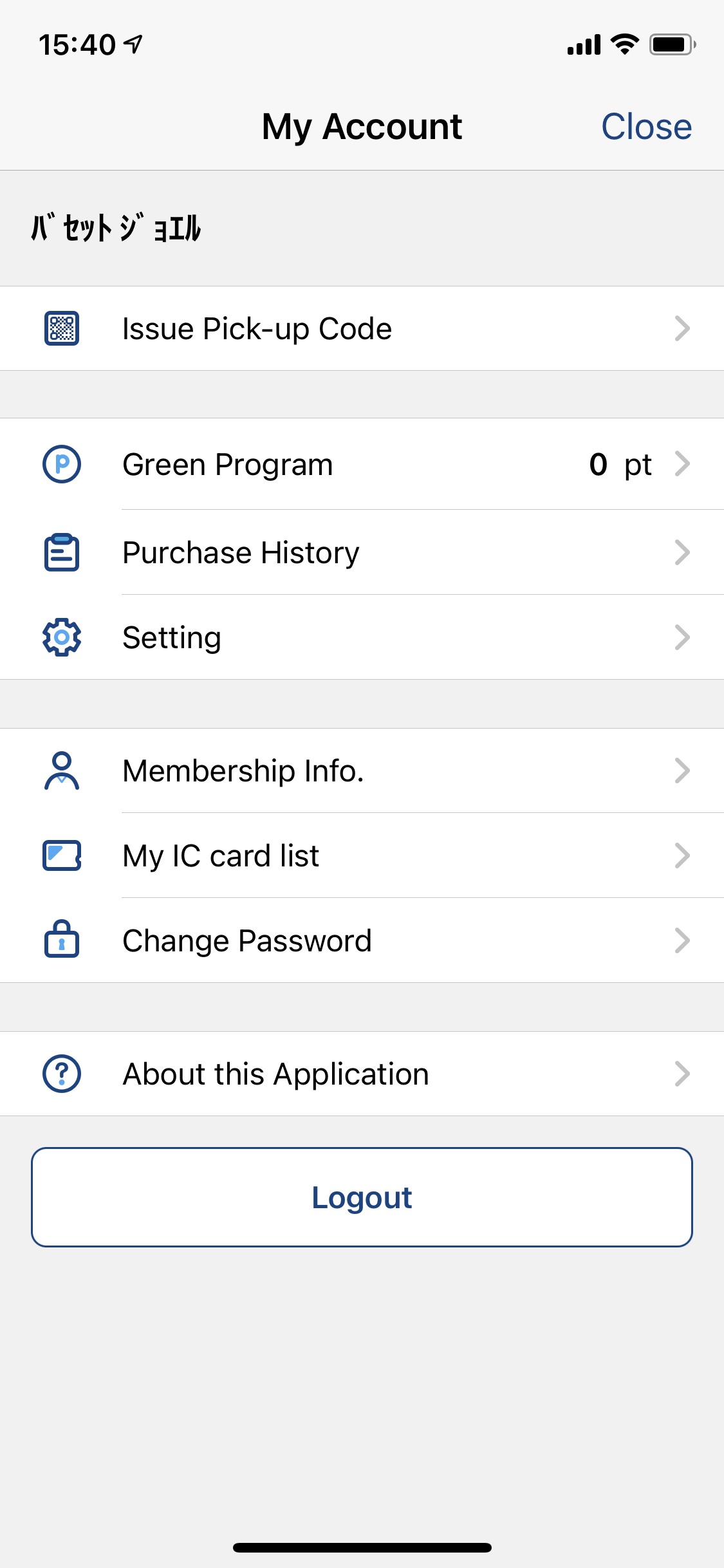Expand the Purchase History chevron
The height and width of the screenshot is (1568, 724).
tap(682, 552)
